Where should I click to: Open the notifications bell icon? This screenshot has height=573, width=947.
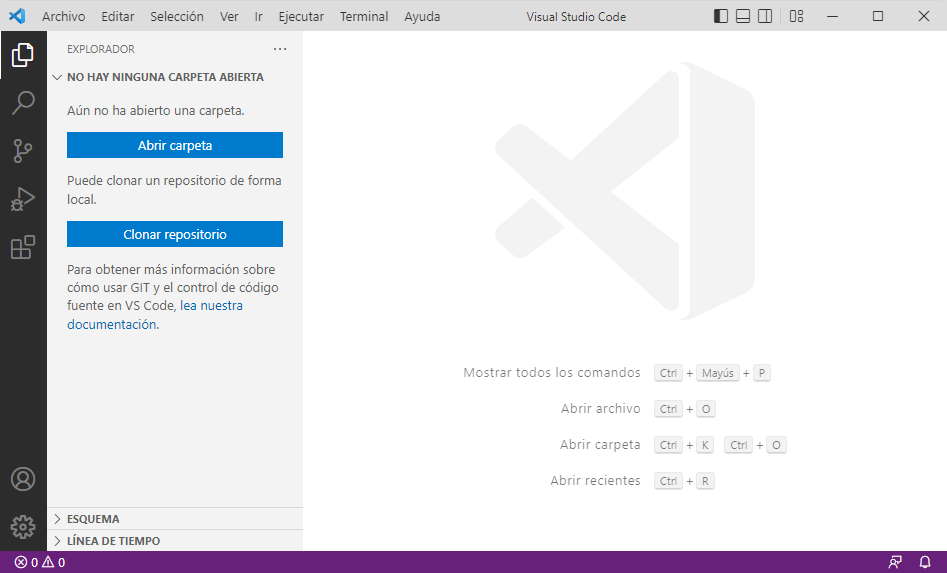(925, 562)
